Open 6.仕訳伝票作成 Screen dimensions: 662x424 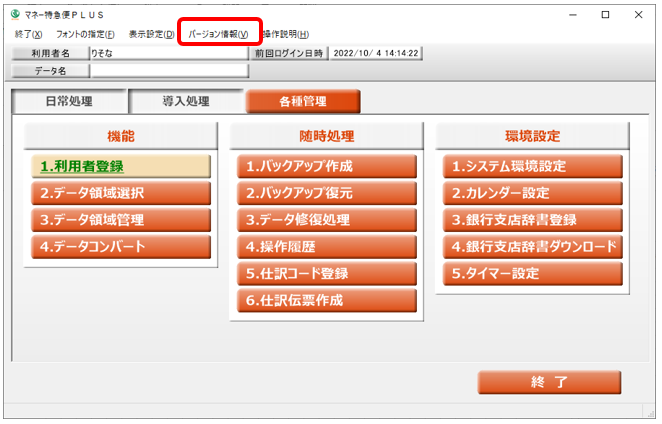tap(327, 300)
